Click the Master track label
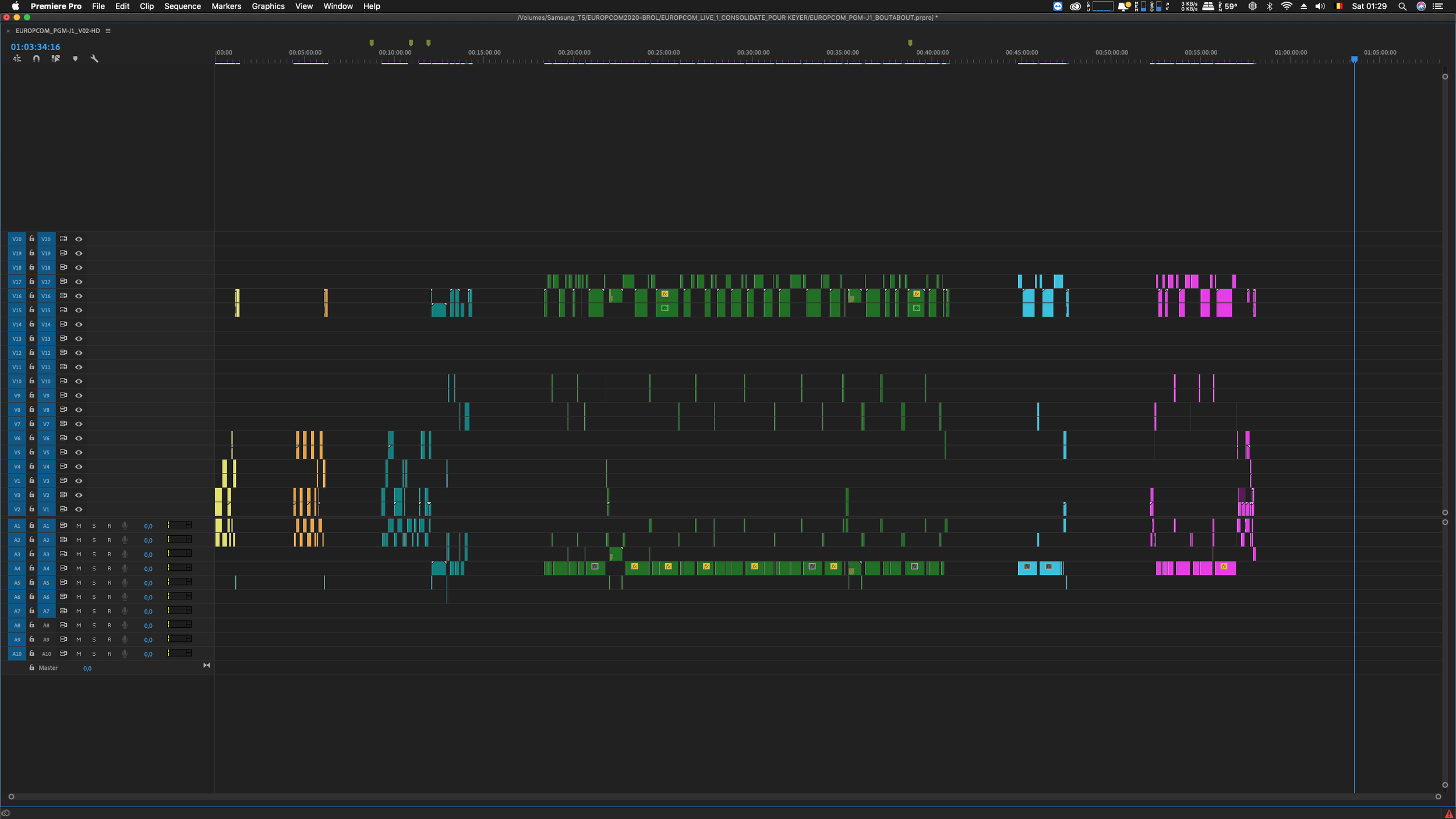Viewport: 1456px width, 819px height. point(48,668)
